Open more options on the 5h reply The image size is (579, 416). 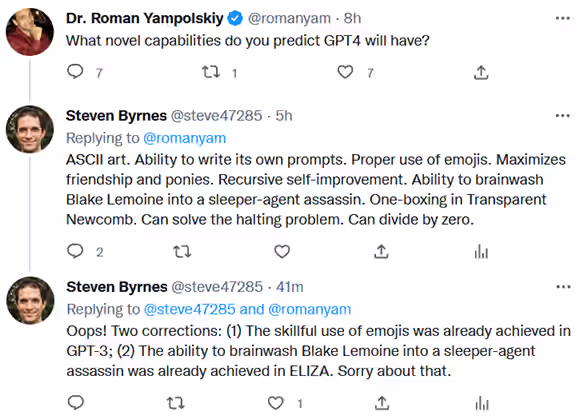[x=563, y=116]
